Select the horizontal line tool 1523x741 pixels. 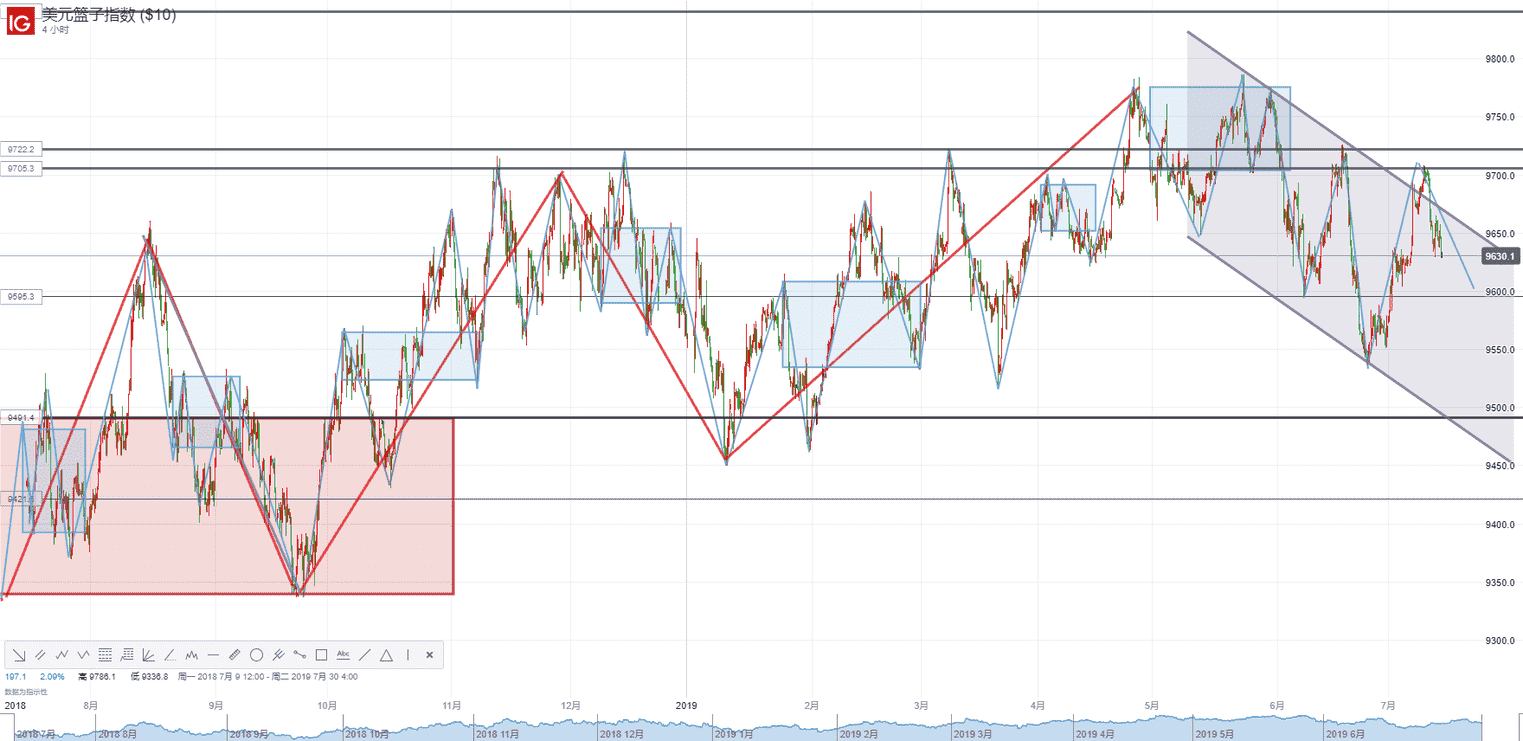[x=213, y=655]
